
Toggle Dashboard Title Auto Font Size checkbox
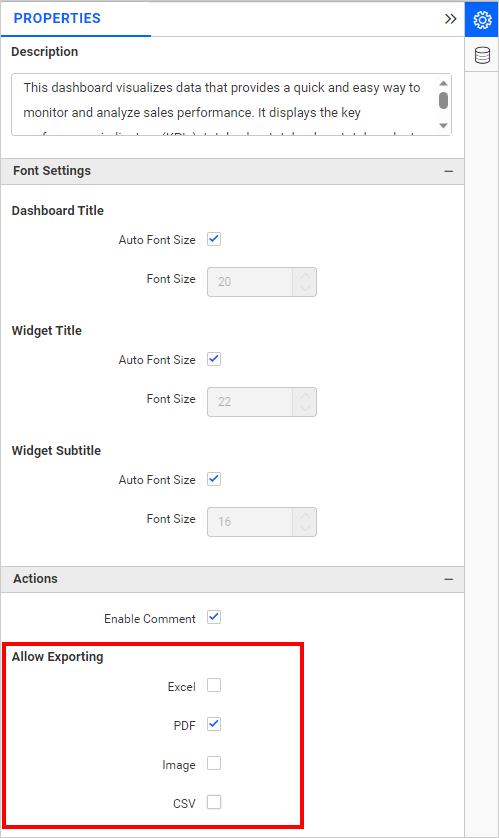coord(214,239)
